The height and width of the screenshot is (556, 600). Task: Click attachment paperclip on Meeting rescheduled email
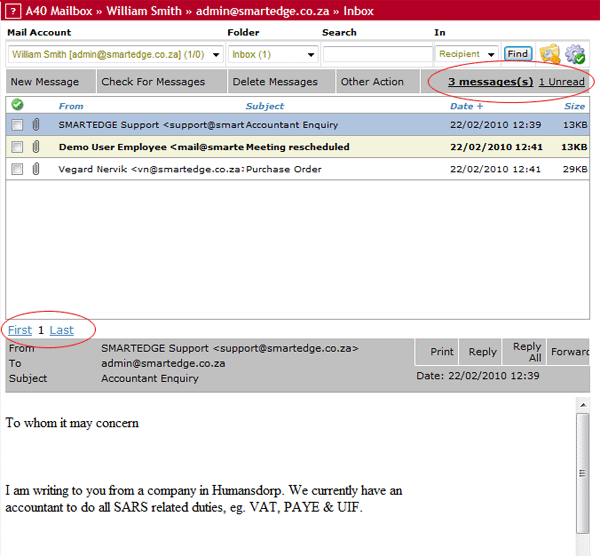click(x=36, y=147)
